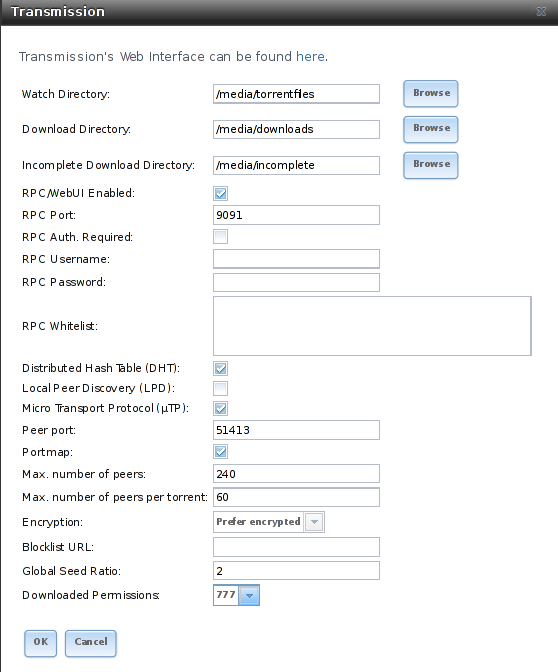Focus the RPC Port field
This screenshot has width=558, height=672.
[296, 215]
